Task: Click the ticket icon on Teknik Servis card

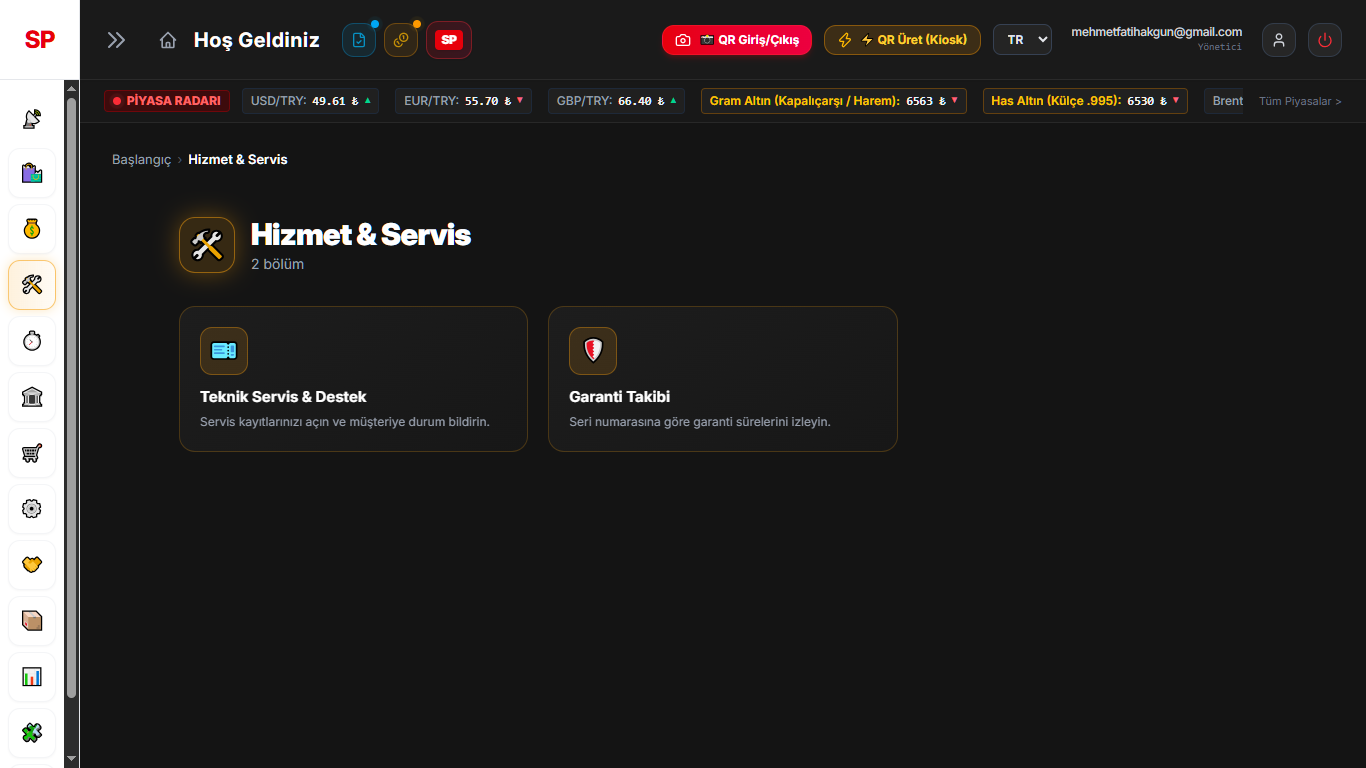Action: [x=224, y=351]
